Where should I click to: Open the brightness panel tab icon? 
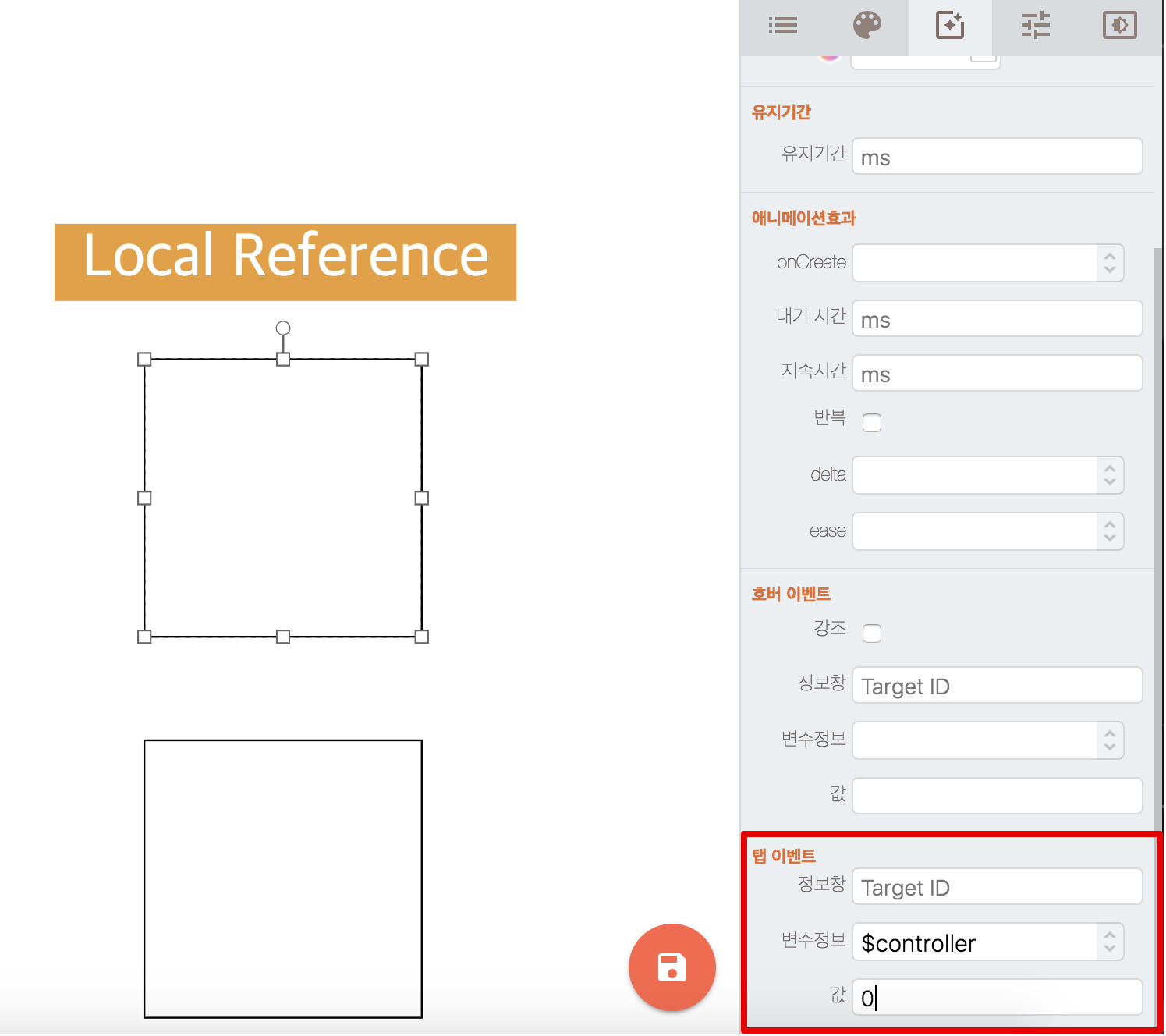pos(1119,26)
